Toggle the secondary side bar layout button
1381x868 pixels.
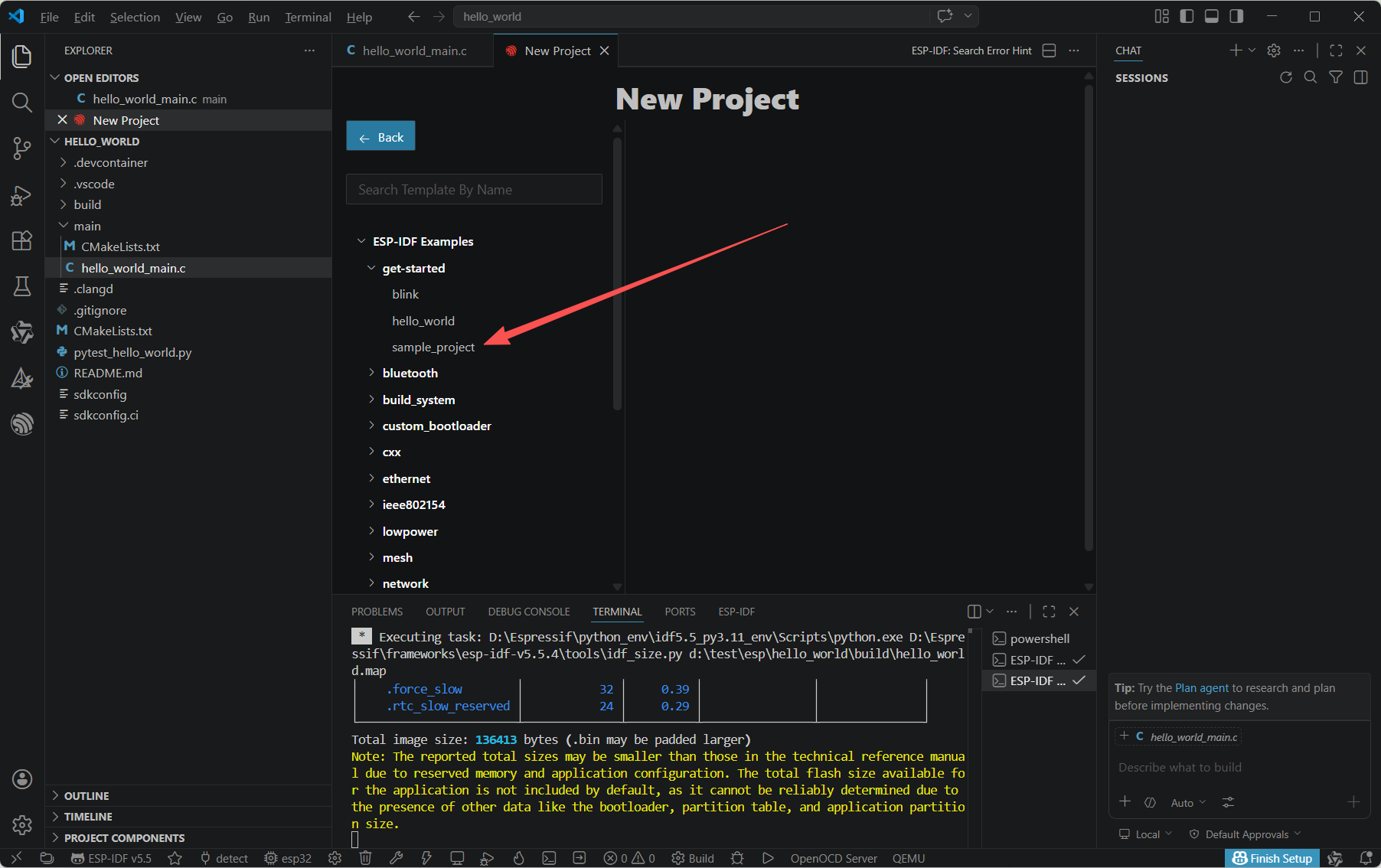click(1236, 16)
